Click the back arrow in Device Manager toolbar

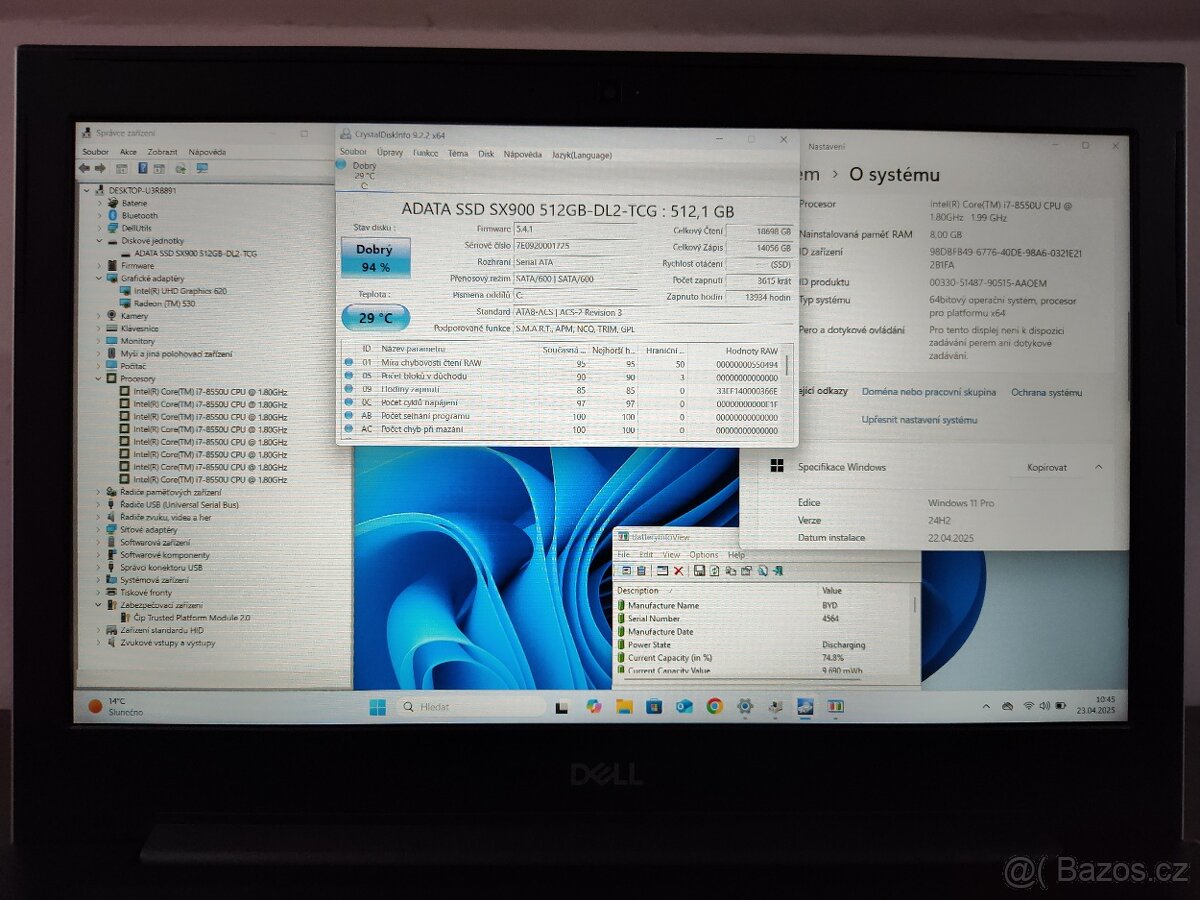click(85, 168)
